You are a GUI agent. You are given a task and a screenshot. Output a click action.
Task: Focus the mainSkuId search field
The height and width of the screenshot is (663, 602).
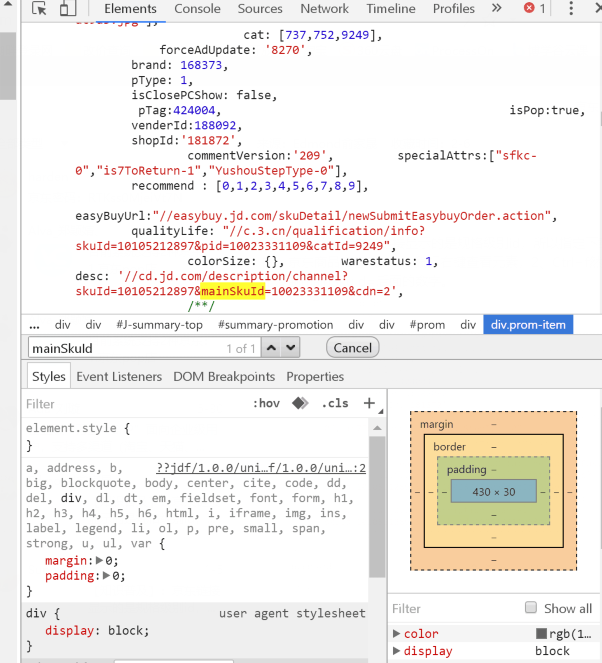(145, 348)
